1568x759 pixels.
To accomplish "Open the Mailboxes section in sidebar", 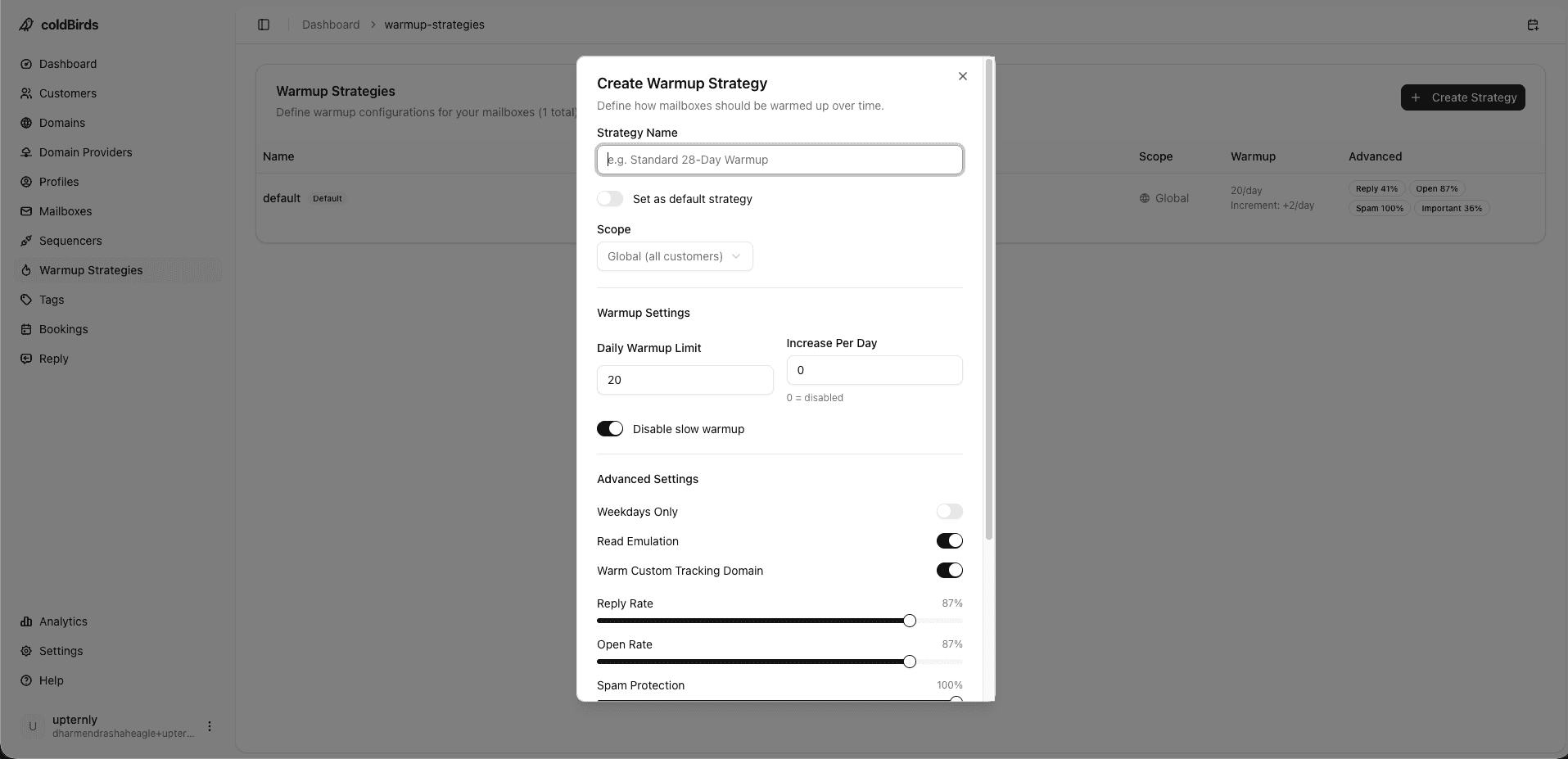I will [x=66, y=211].
